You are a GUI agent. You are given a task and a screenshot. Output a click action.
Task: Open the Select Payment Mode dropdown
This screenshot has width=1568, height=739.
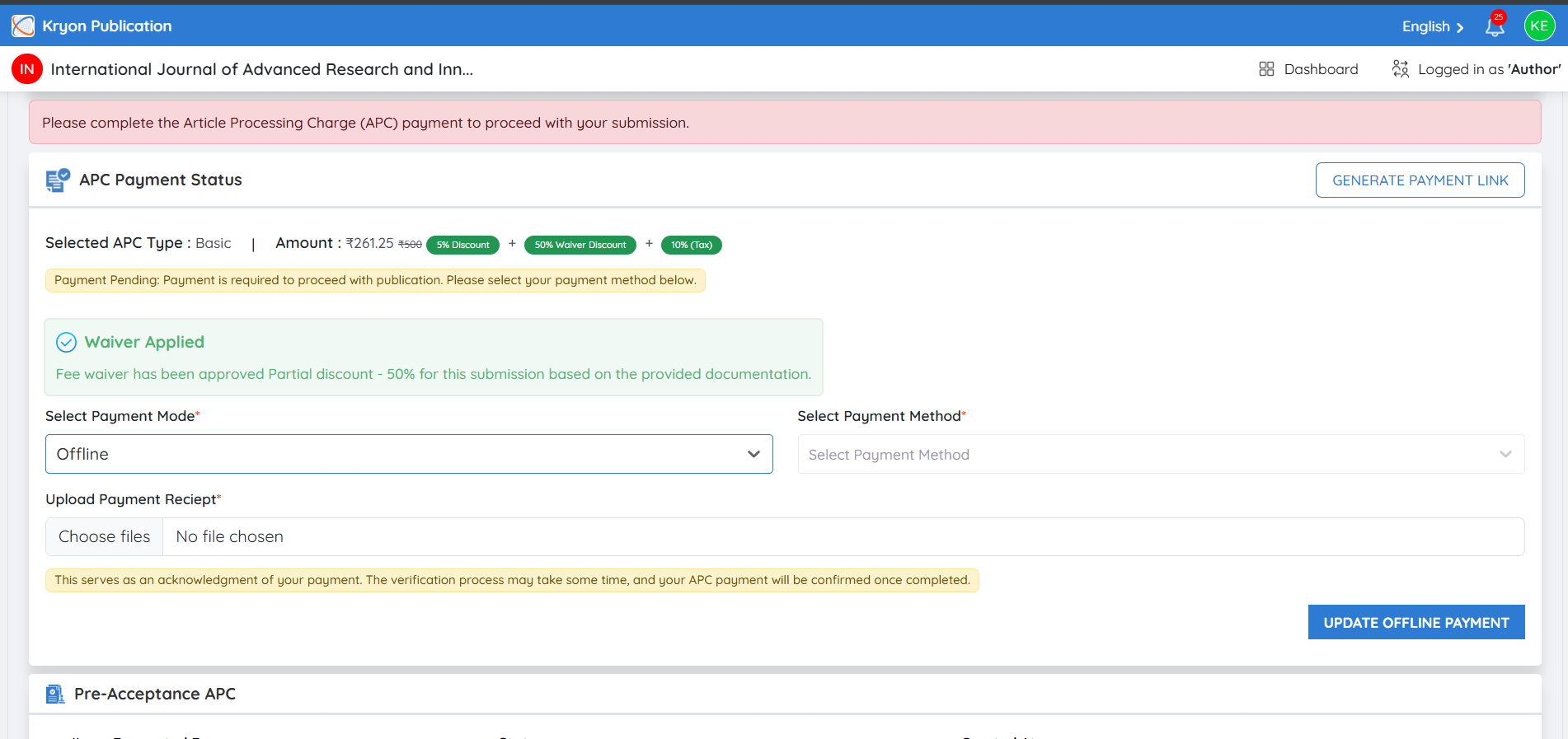coord(409,454)
